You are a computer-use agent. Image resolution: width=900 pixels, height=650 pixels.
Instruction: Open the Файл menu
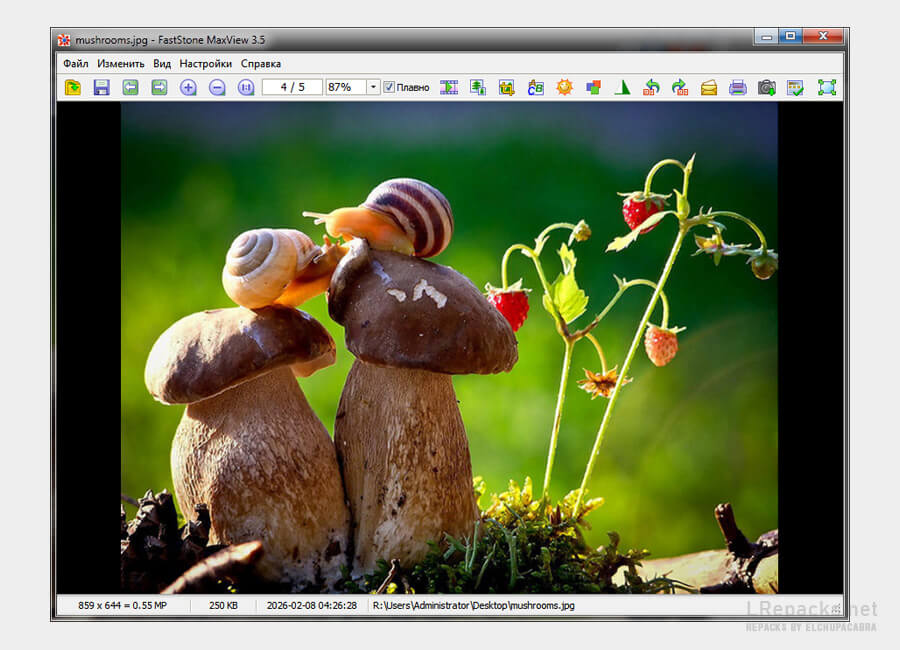tap(75, 64)
